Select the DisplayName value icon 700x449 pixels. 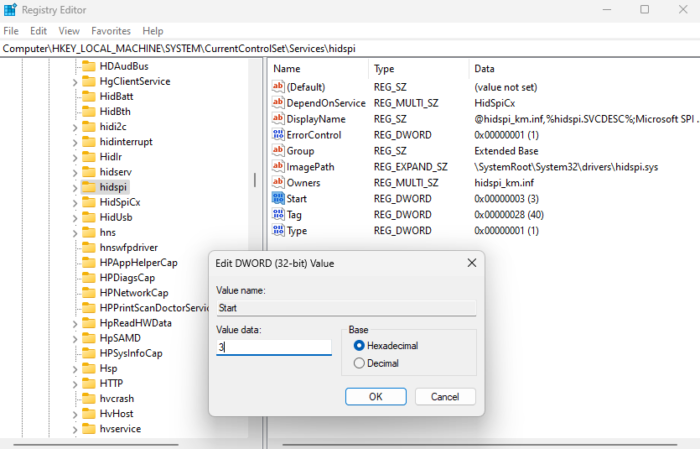point(278,119)
